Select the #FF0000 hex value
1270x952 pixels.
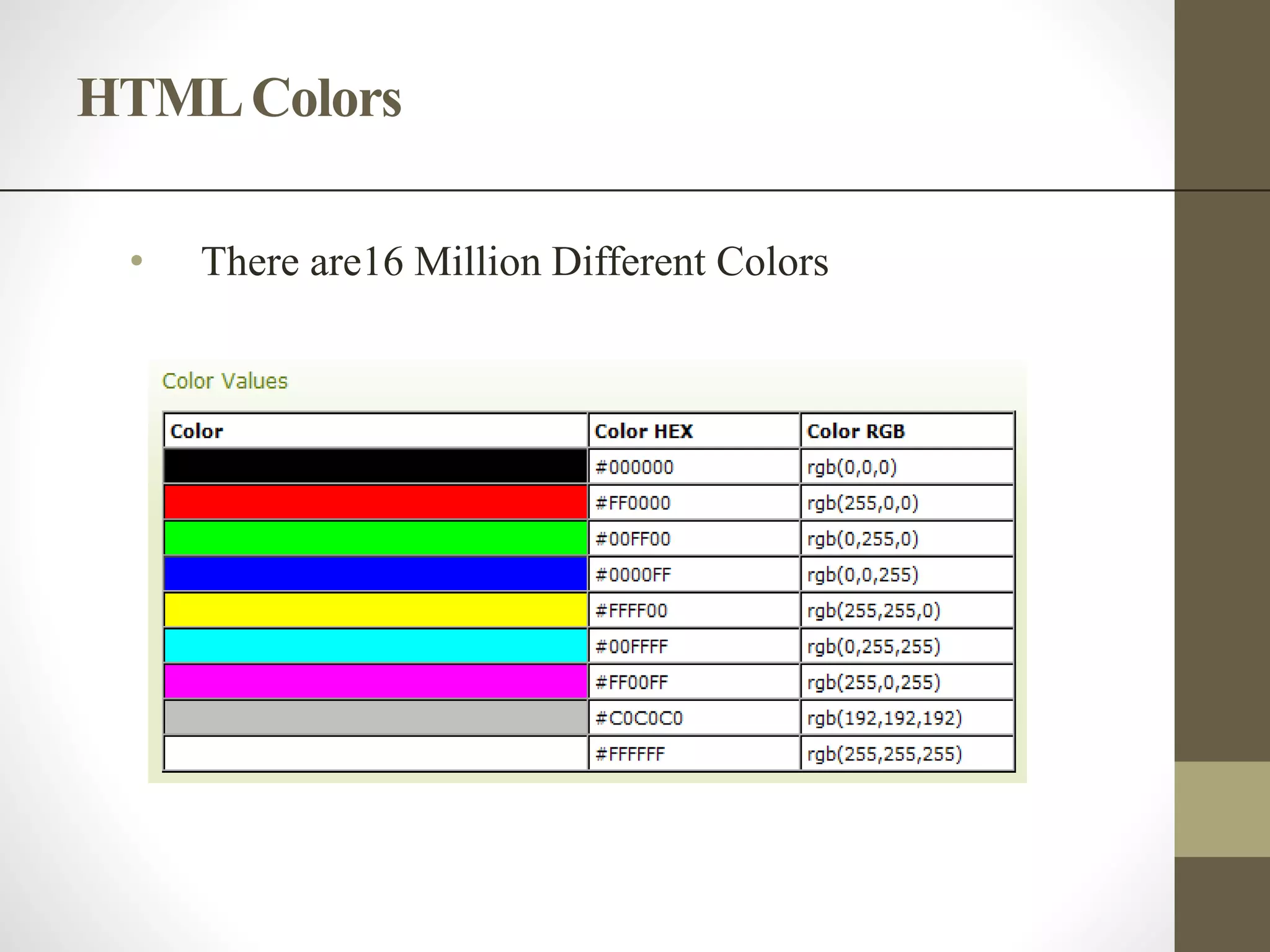point(633,503)
